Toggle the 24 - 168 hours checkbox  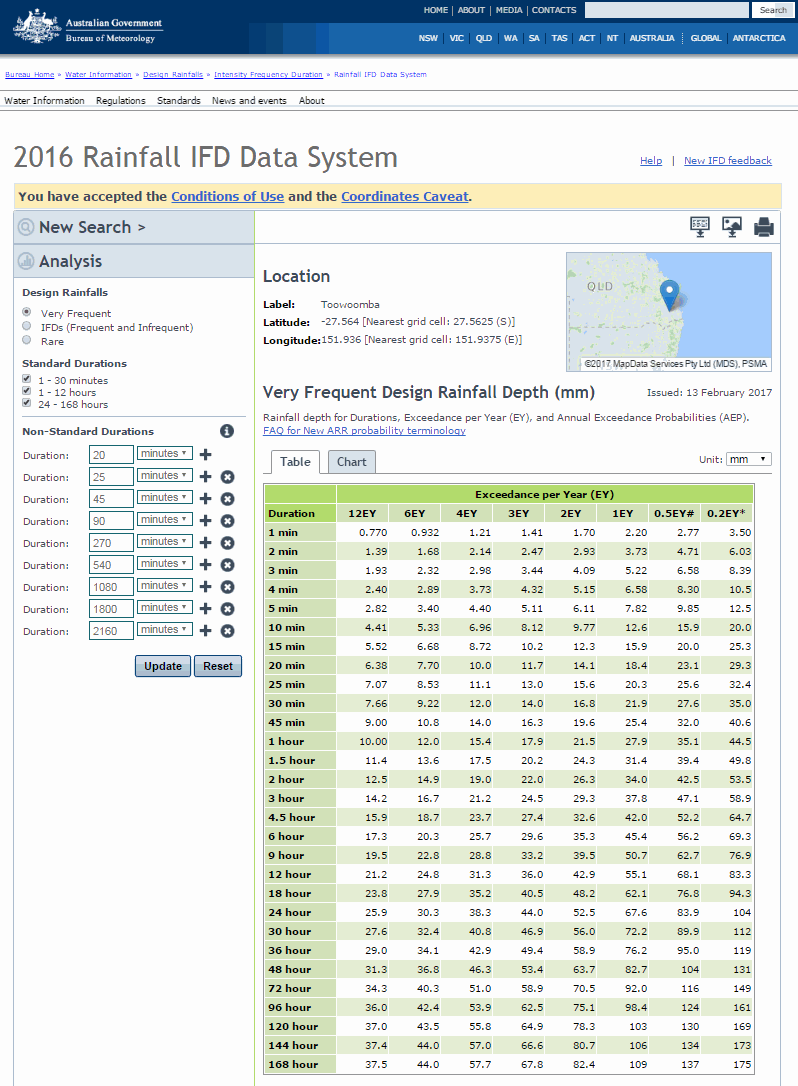26,402
